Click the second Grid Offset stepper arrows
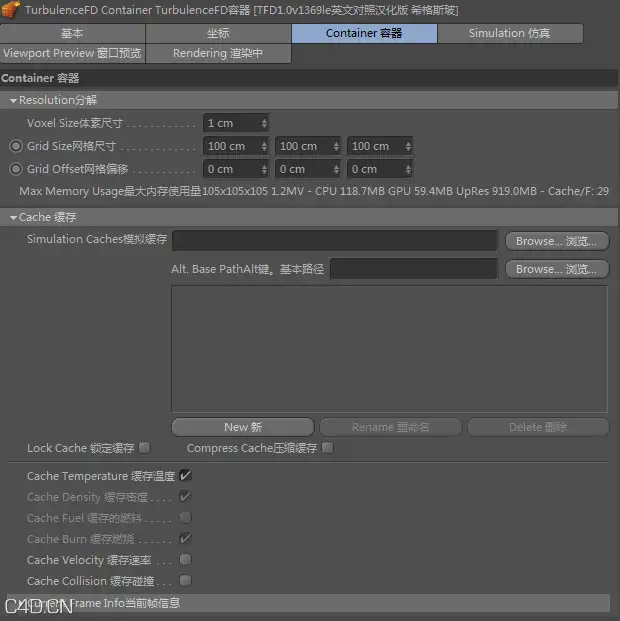 click(337, 169)
